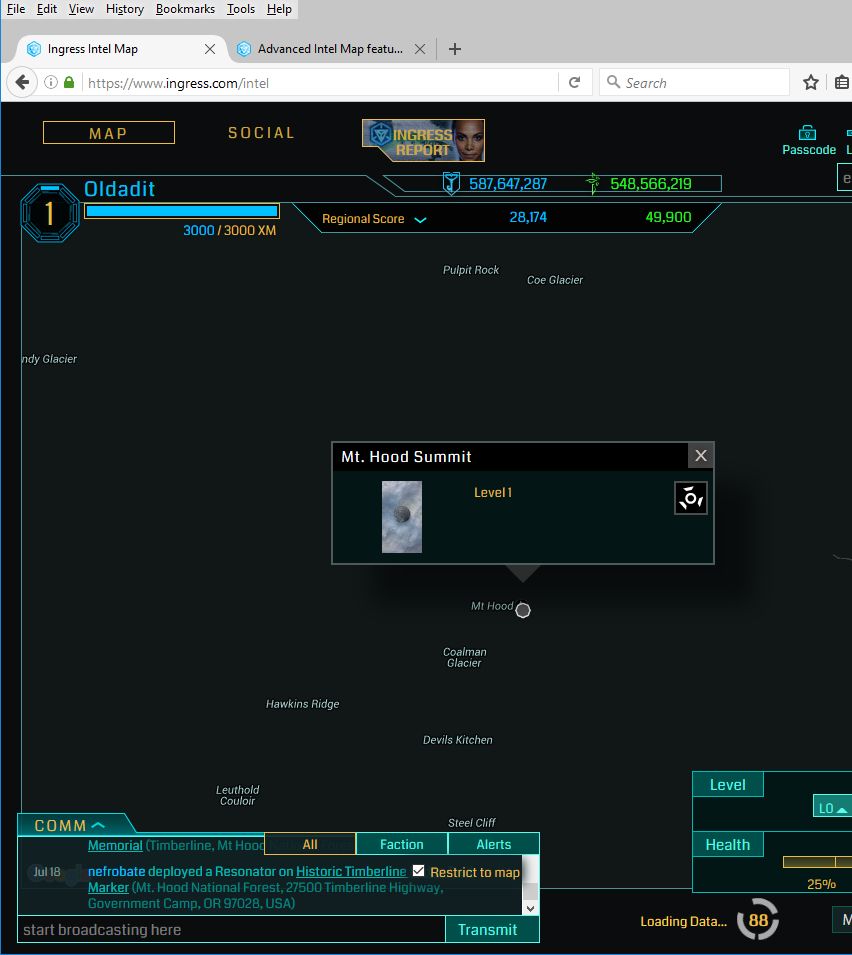The width and height of the screenshot is (852, 955).
Task: Click the agent Level 1 octagon badge
Action: [x=49, y=213]
